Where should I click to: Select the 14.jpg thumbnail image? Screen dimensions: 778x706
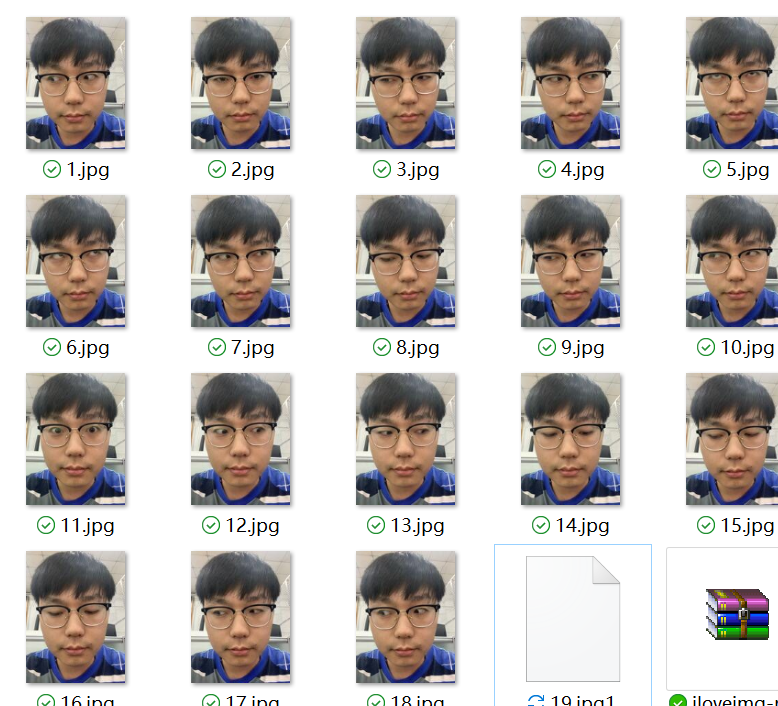[x=571, y=439]
